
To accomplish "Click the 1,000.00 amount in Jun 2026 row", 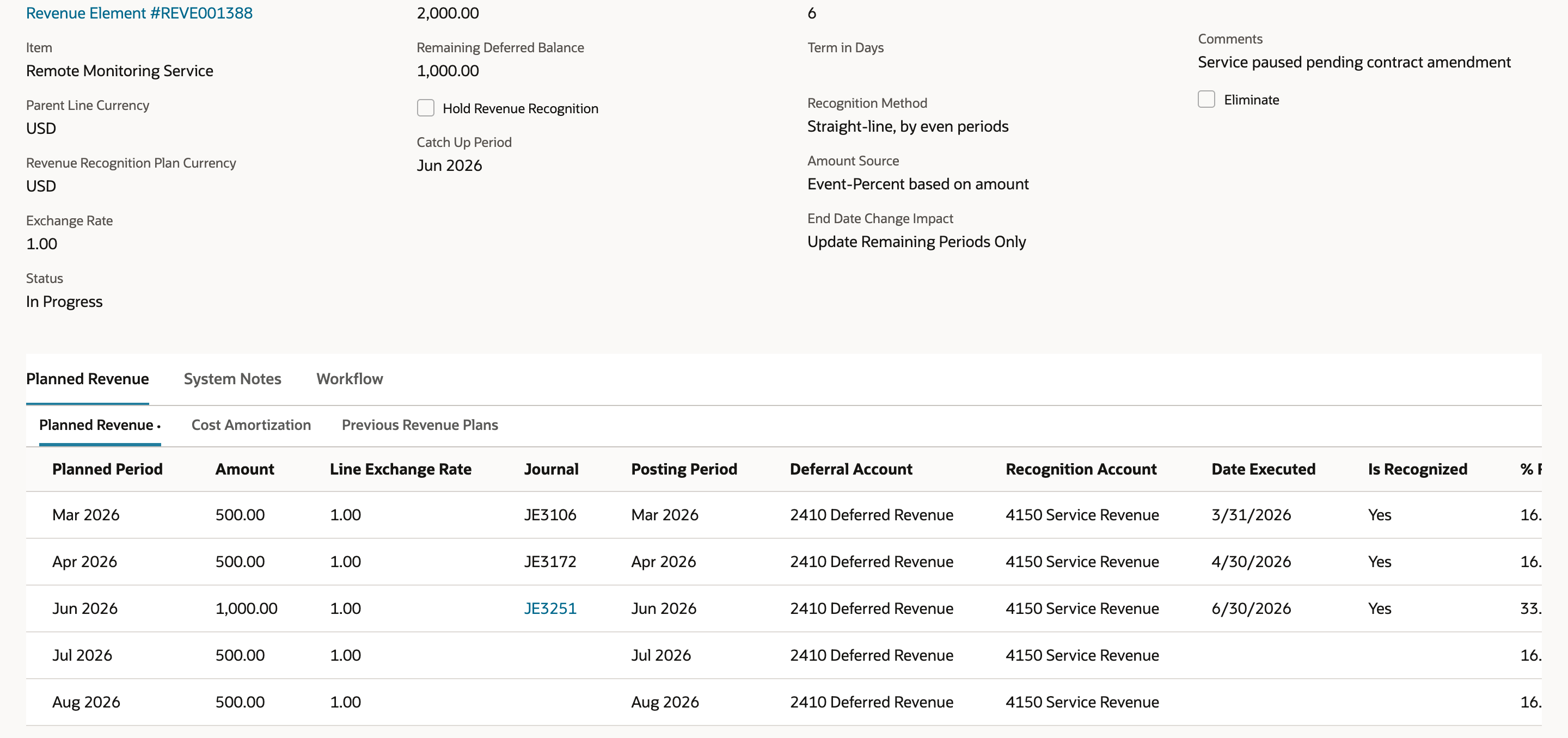I will [x=247, y=608].
